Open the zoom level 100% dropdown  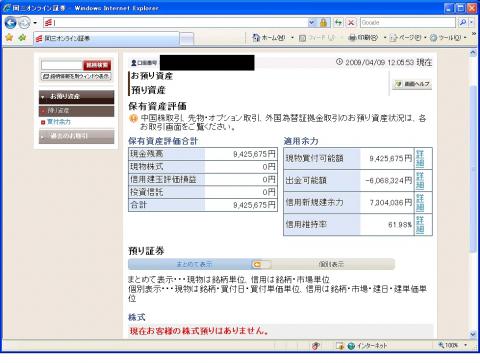coord(465,345)
